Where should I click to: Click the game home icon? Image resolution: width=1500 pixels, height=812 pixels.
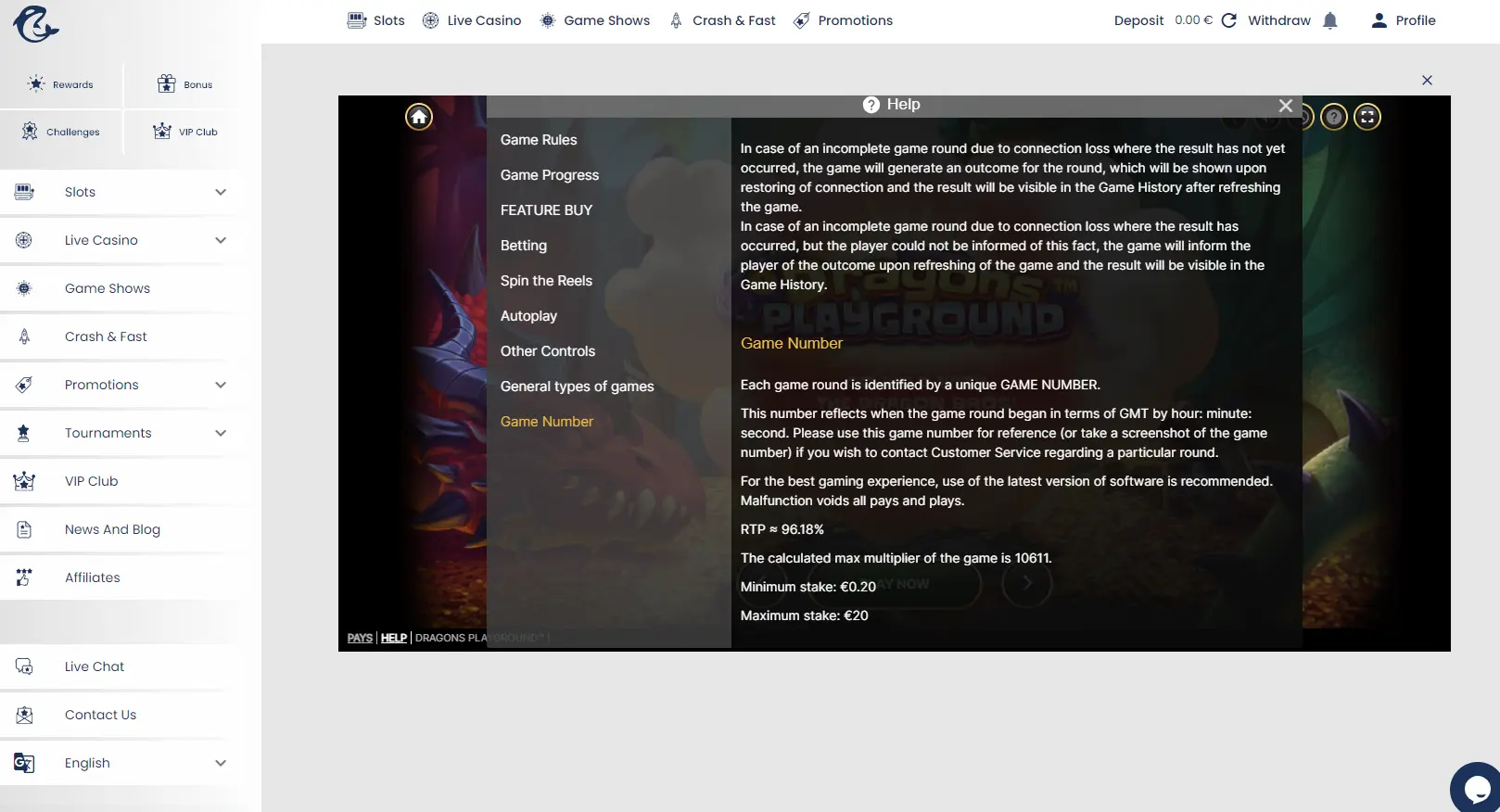419,117
